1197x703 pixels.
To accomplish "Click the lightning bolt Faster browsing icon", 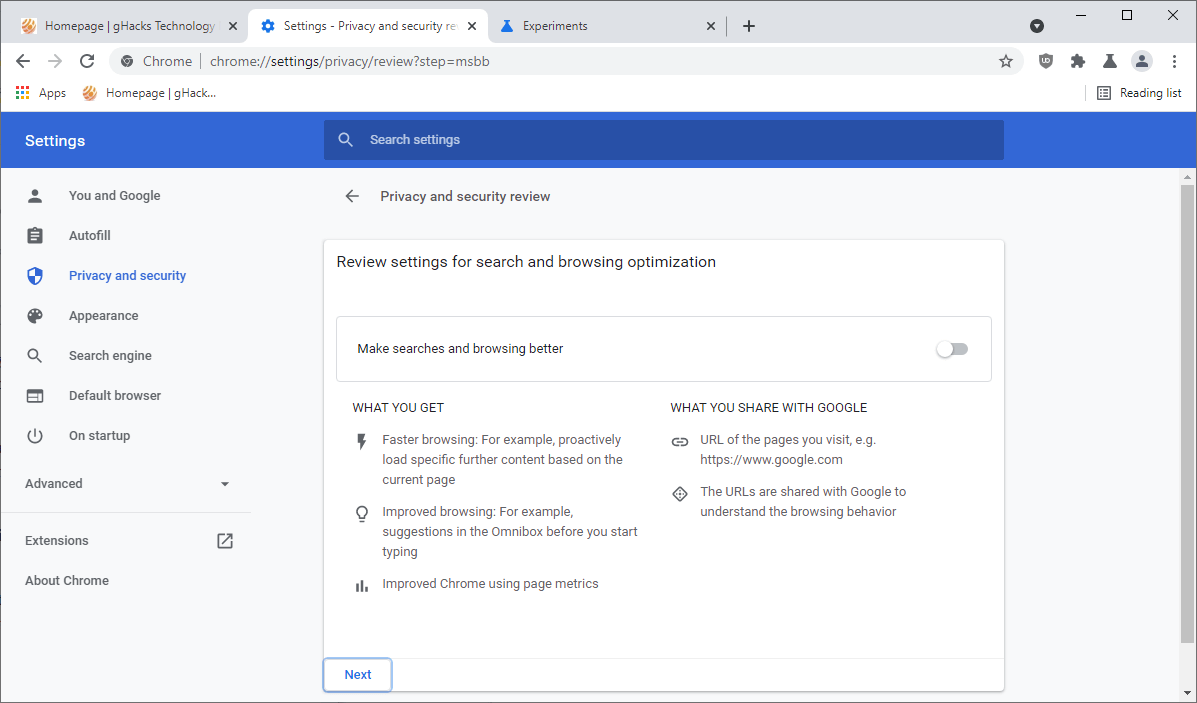I will pos(362,441).
